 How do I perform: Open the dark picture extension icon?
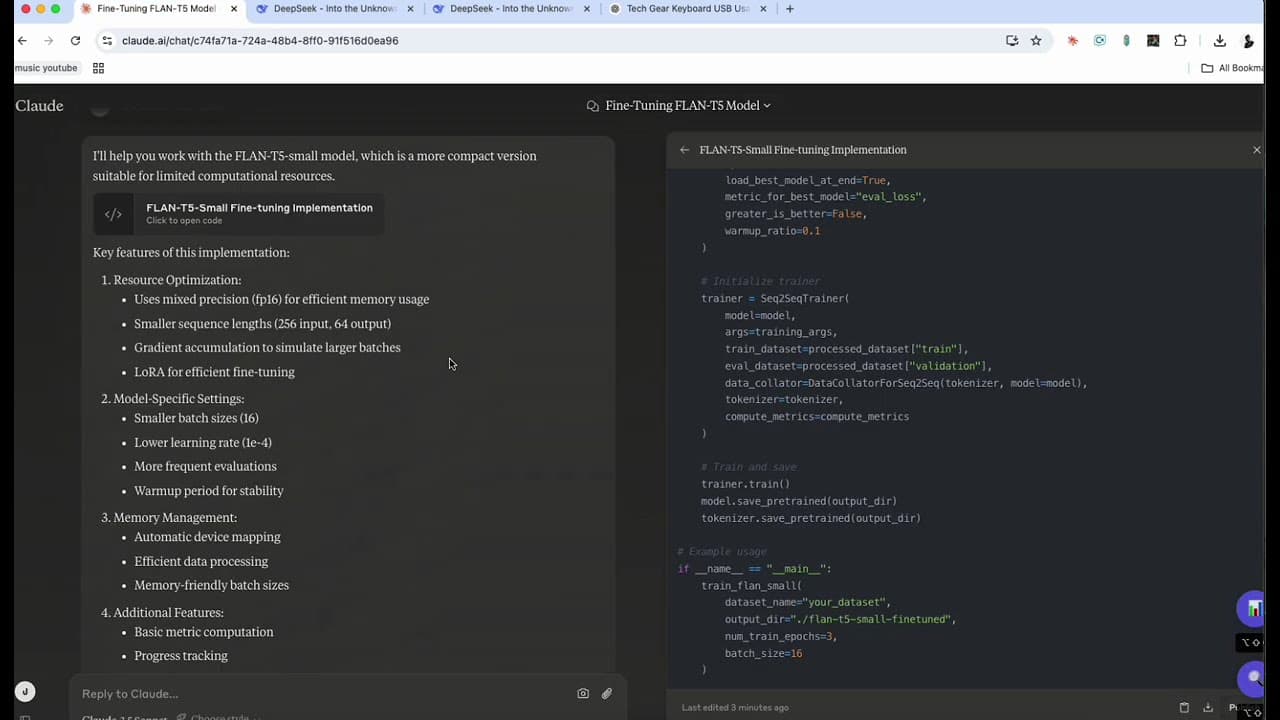tap(1153, 41)
